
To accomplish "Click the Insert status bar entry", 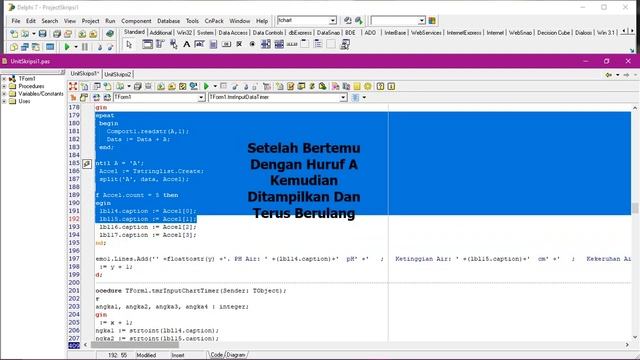I will 178,355.
